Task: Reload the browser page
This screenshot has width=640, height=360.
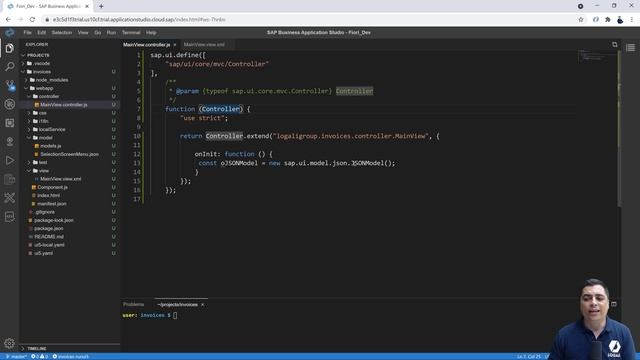Action: point(32,20)
